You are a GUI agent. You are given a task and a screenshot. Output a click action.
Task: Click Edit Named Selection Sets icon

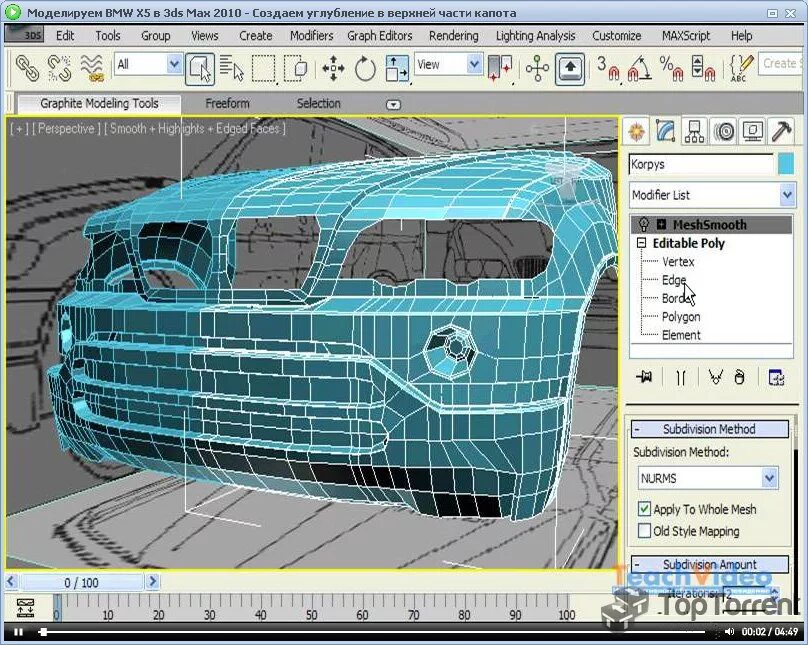click(x=741, y=68)
